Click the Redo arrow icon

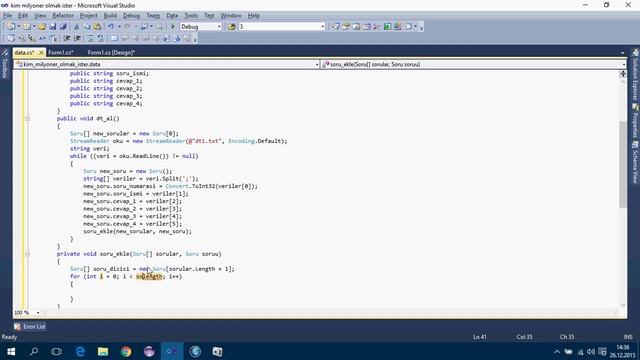[127, 27]
